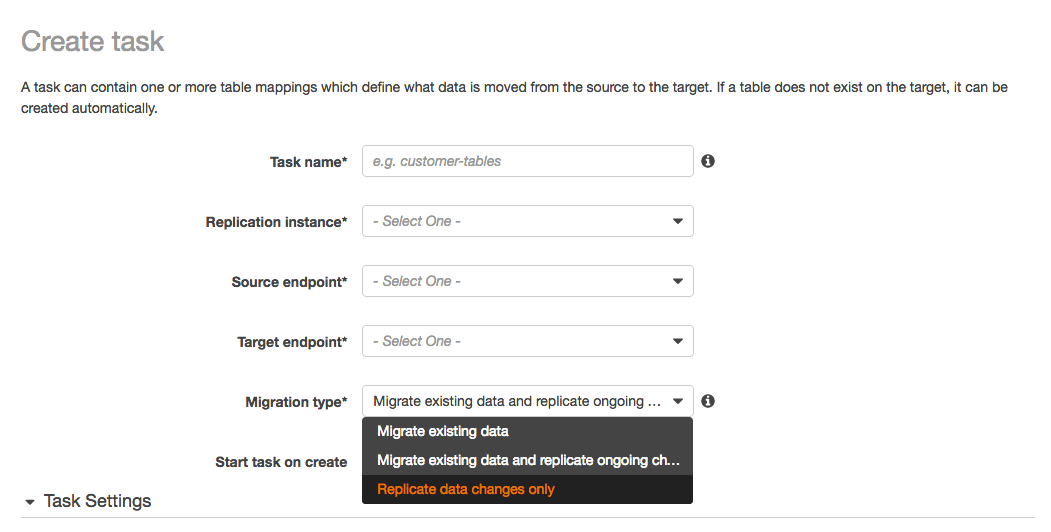Image resolution: width=1051 pixels, height=532 pixels.
Task: Click the info icon beside Task name
Action: point(708,161)
